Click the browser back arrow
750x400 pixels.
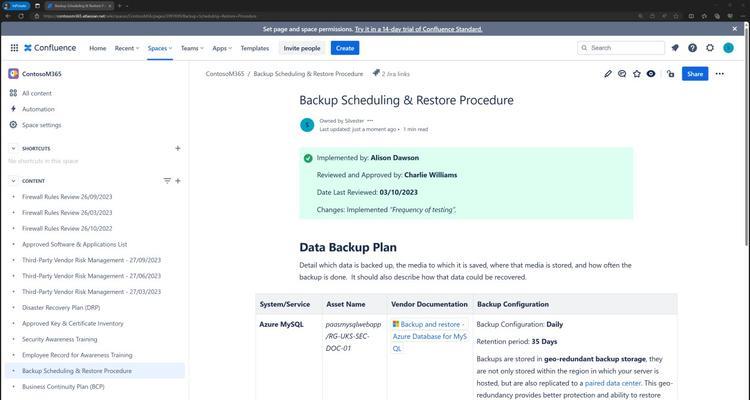(x=8, y=16)
